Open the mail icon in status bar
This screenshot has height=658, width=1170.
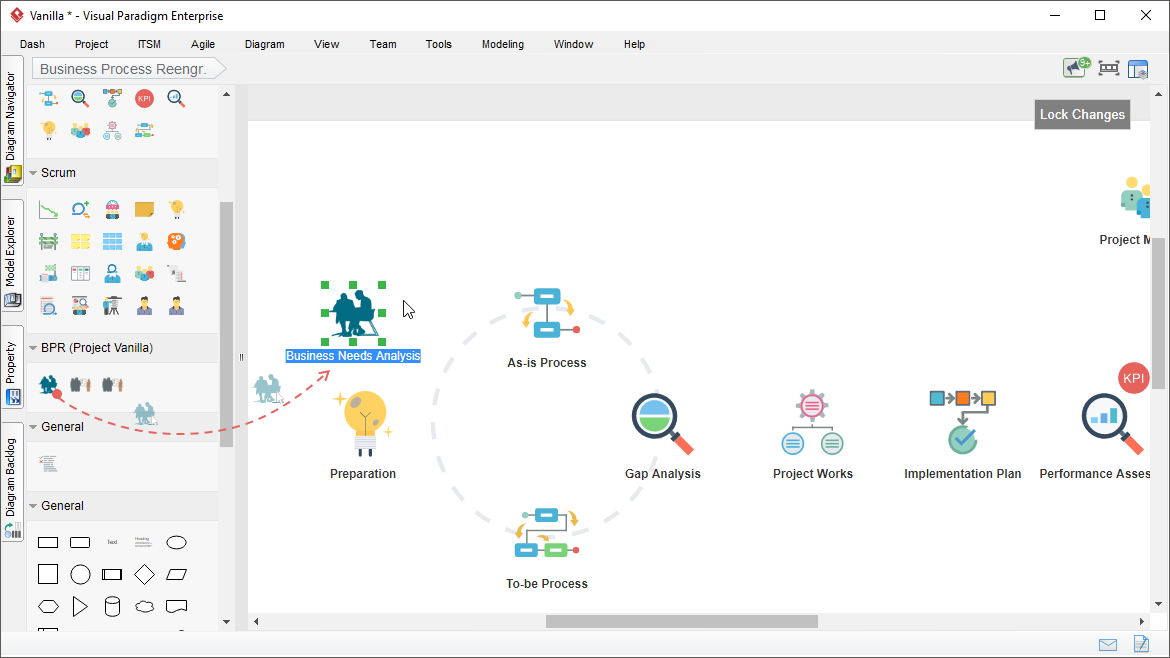[1108, 645]
